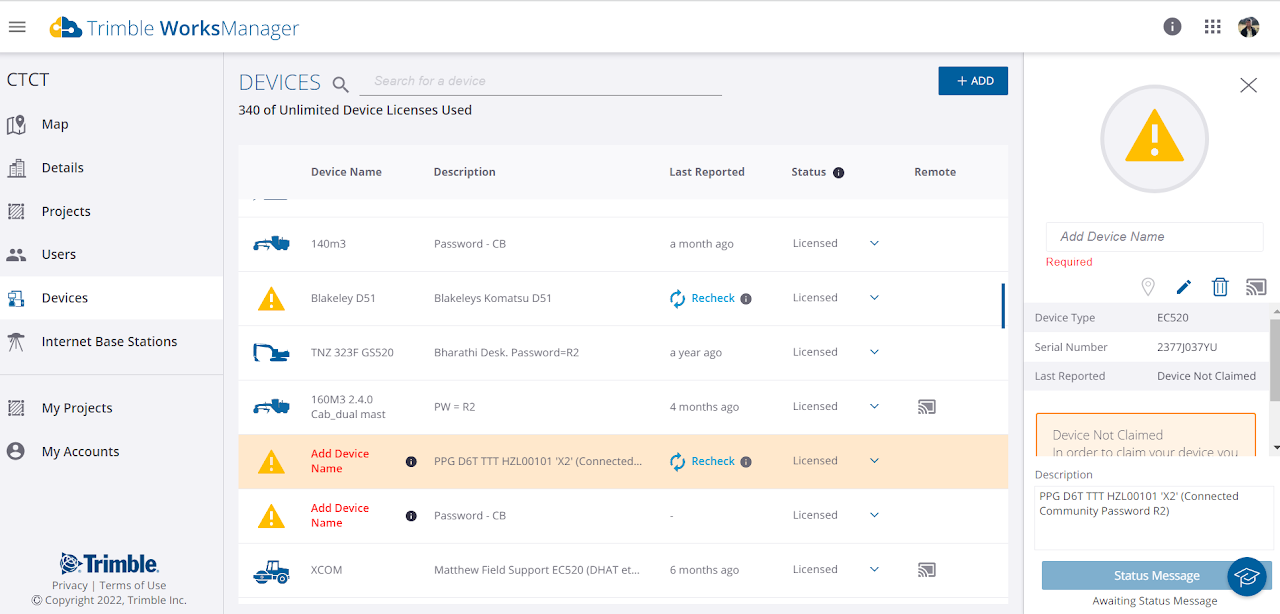The height and width of the screenshot is (614, 1280).
Task: Click the Trimble WorksManager cloud logo
Action: (x=66, y=27)
